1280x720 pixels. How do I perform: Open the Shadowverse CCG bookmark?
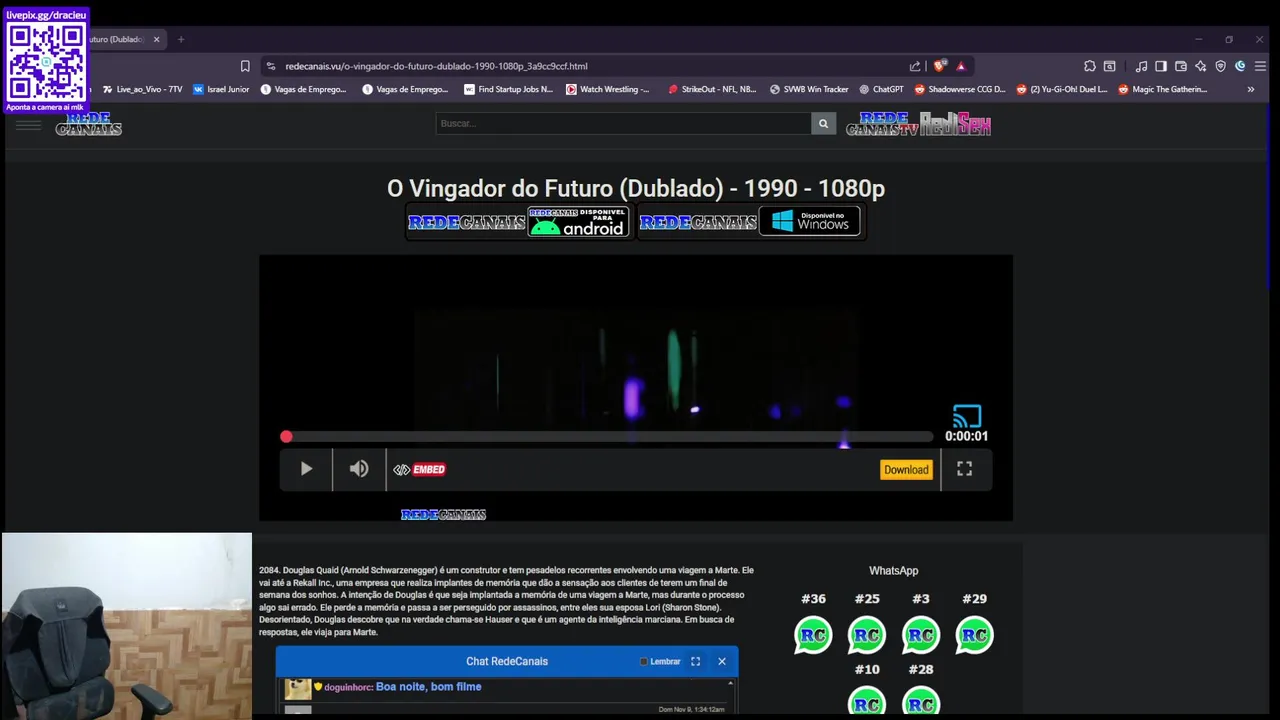pos(960,89)
